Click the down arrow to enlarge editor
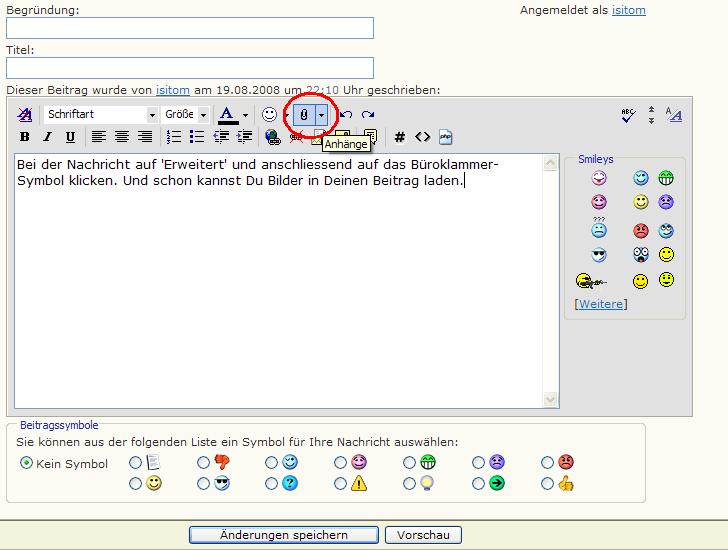This screenshot has height=550, width=728. click(651, 121)
